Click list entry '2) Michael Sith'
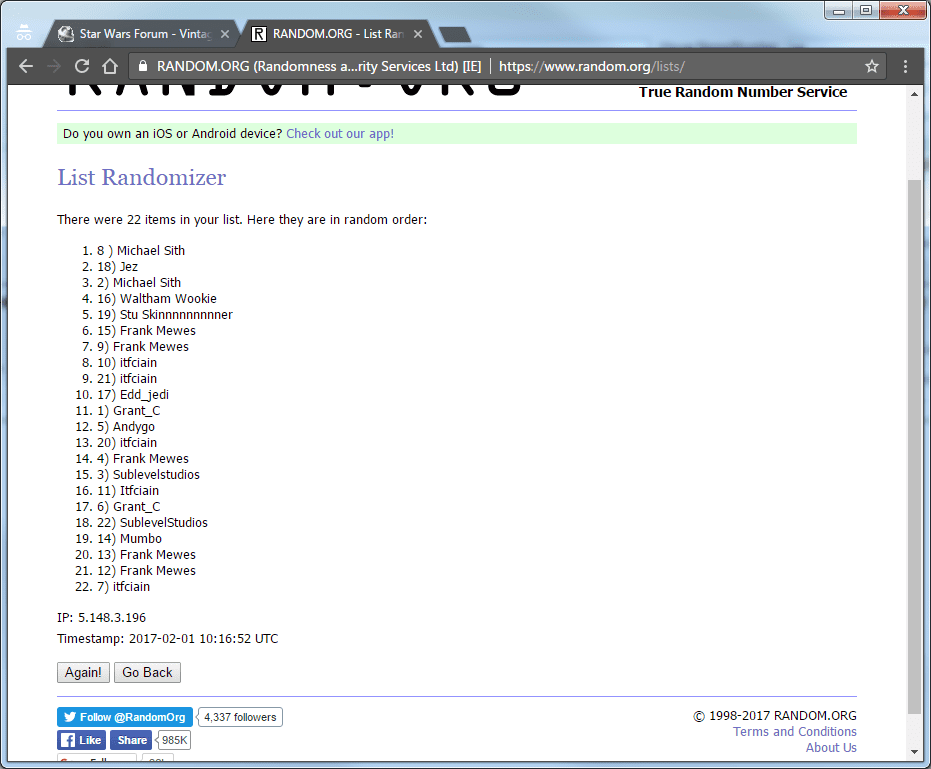This screenshot has width=931, height=769. [139, 283]
